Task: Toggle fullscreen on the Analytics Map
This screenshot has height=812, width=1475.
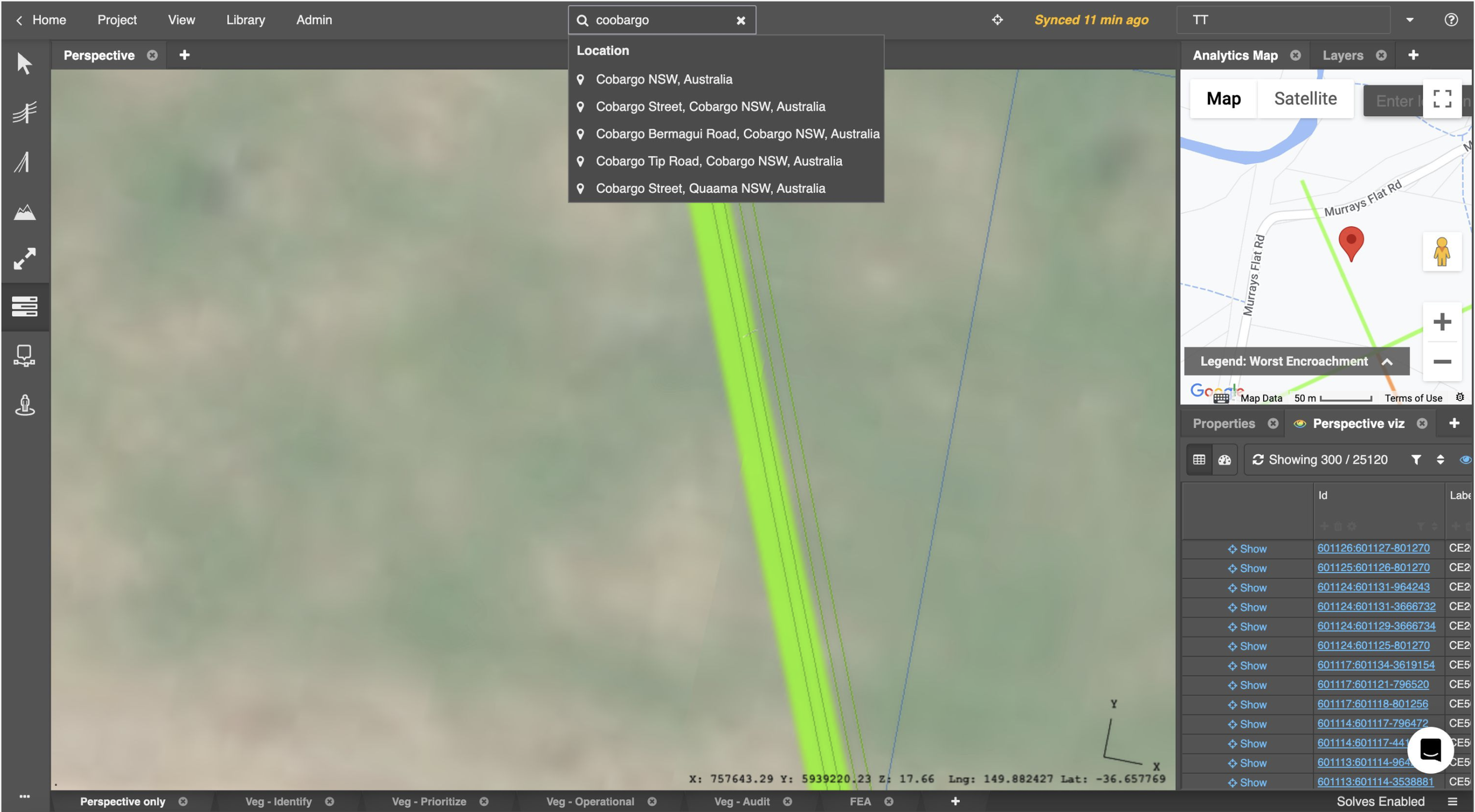Action: [1442, 99]
